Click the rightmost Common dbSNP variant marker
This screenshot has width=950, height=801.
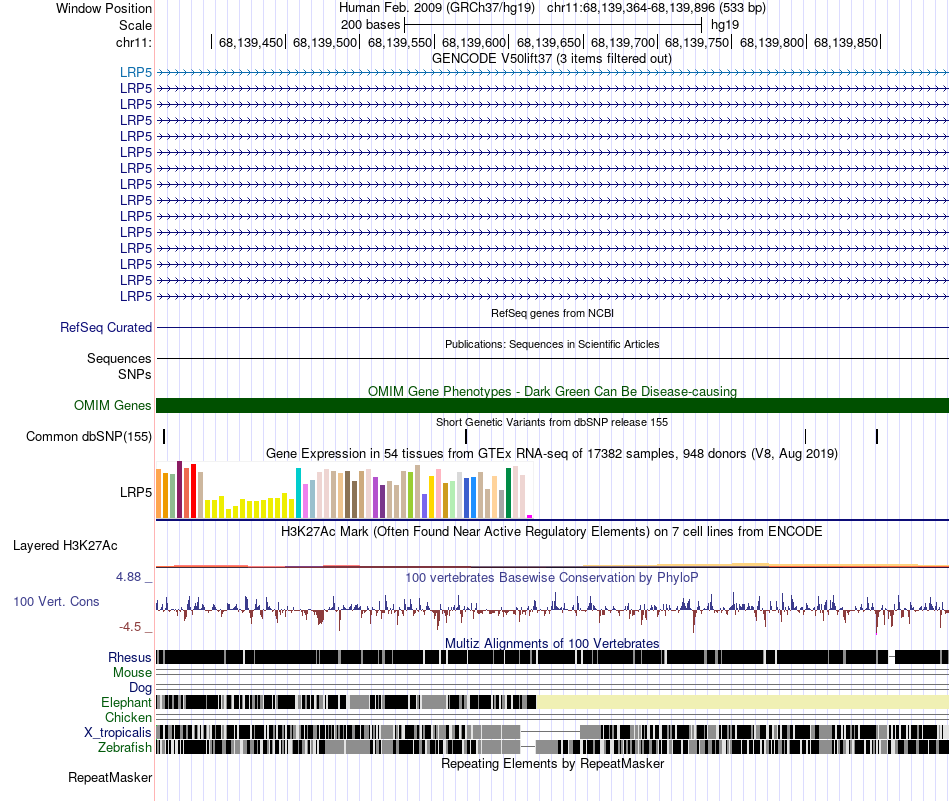click(x=877, y=436)
